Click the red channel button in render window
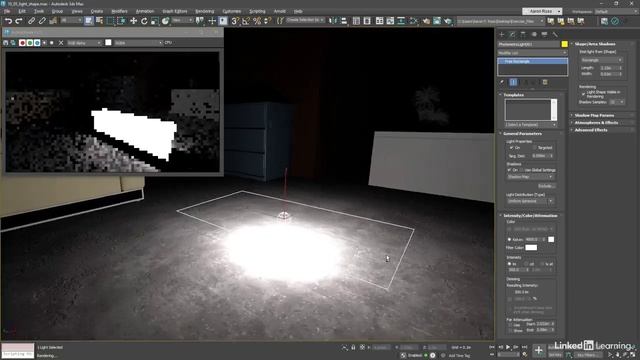The width and height of the screenshot is (640, 360). (22, 43)
